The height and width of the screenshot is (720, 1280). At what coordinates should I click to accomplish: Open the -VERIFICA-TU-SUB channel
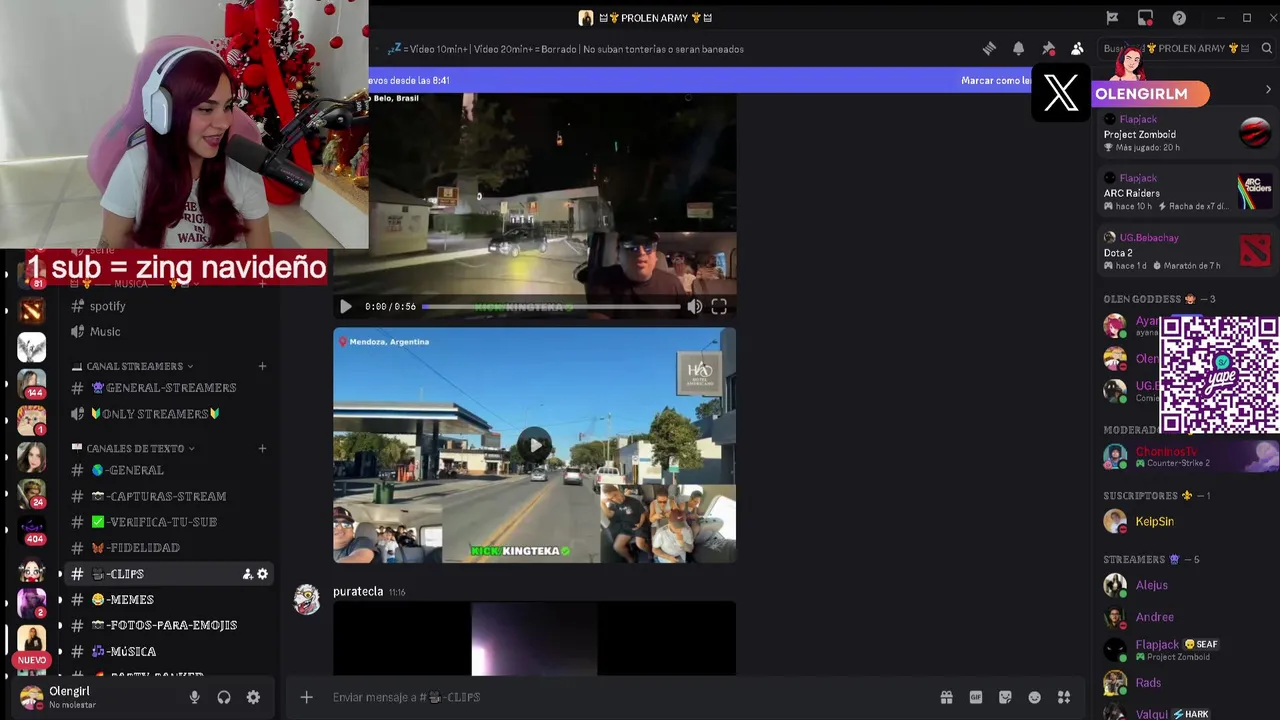tap(167, 522)
